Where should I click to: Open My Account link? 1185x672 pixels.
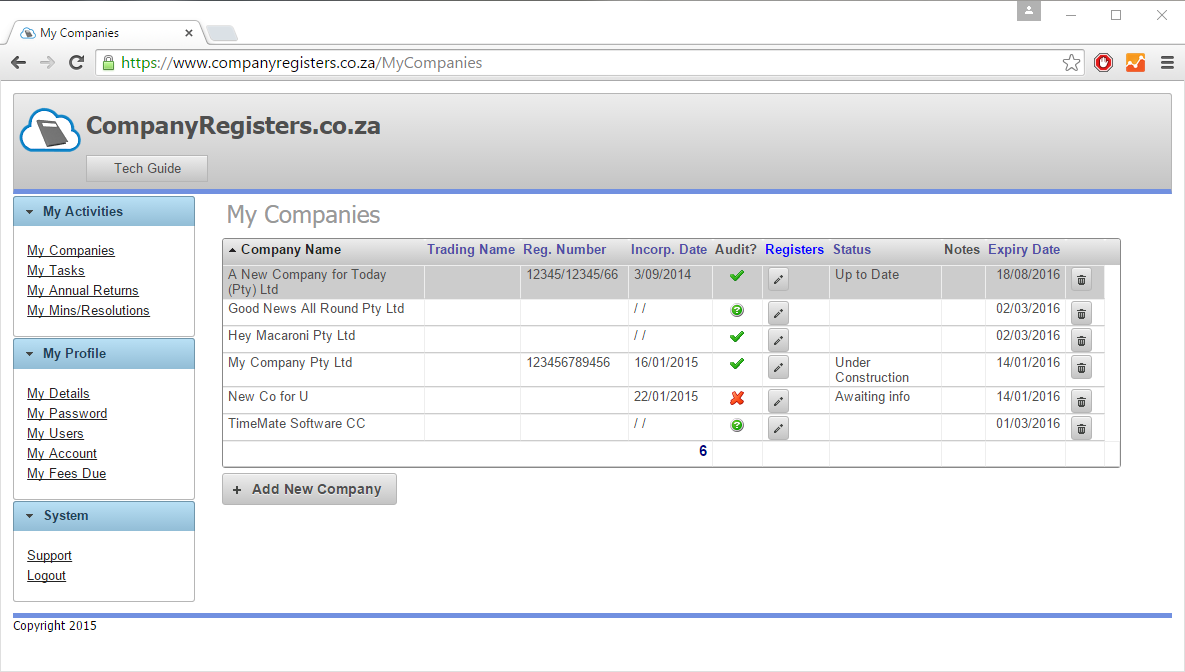[x=62, y=454]
